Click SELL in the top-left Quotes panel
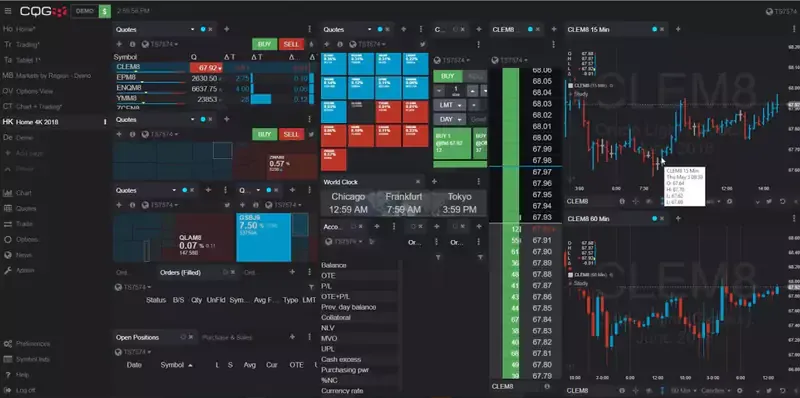Screen dimensions: 800x398 tap(291, 44)
